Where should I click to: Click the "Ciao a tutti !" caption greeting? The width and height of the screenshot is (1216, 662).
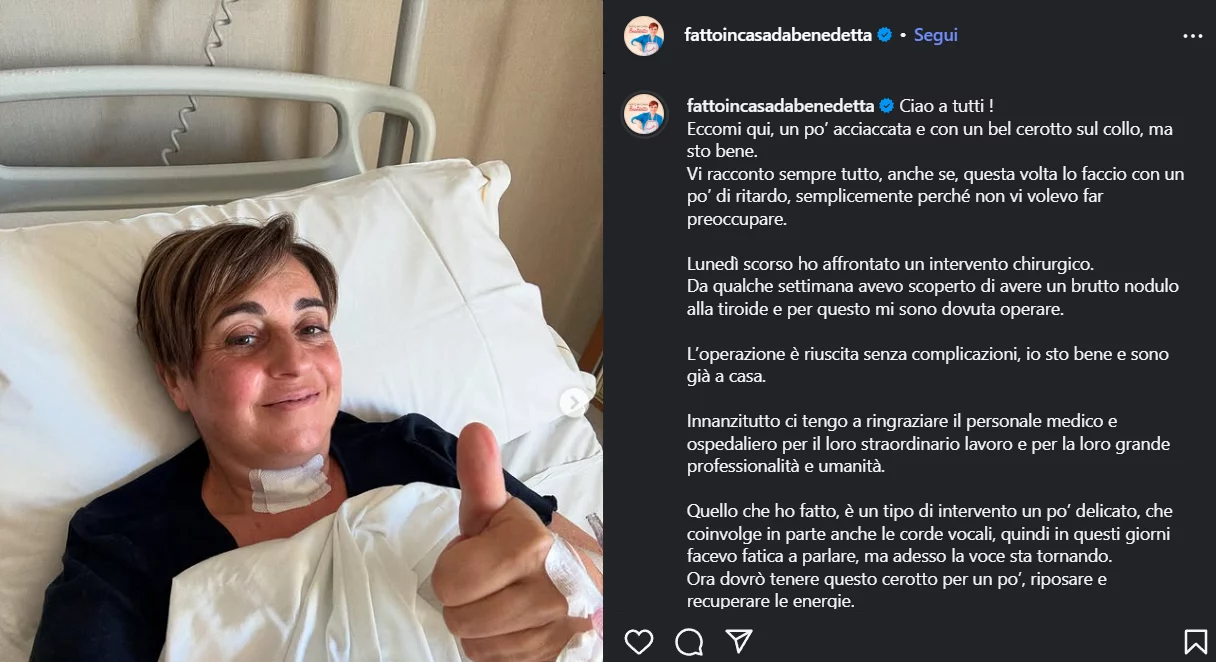pyautogui.click(x=946, y=106)
